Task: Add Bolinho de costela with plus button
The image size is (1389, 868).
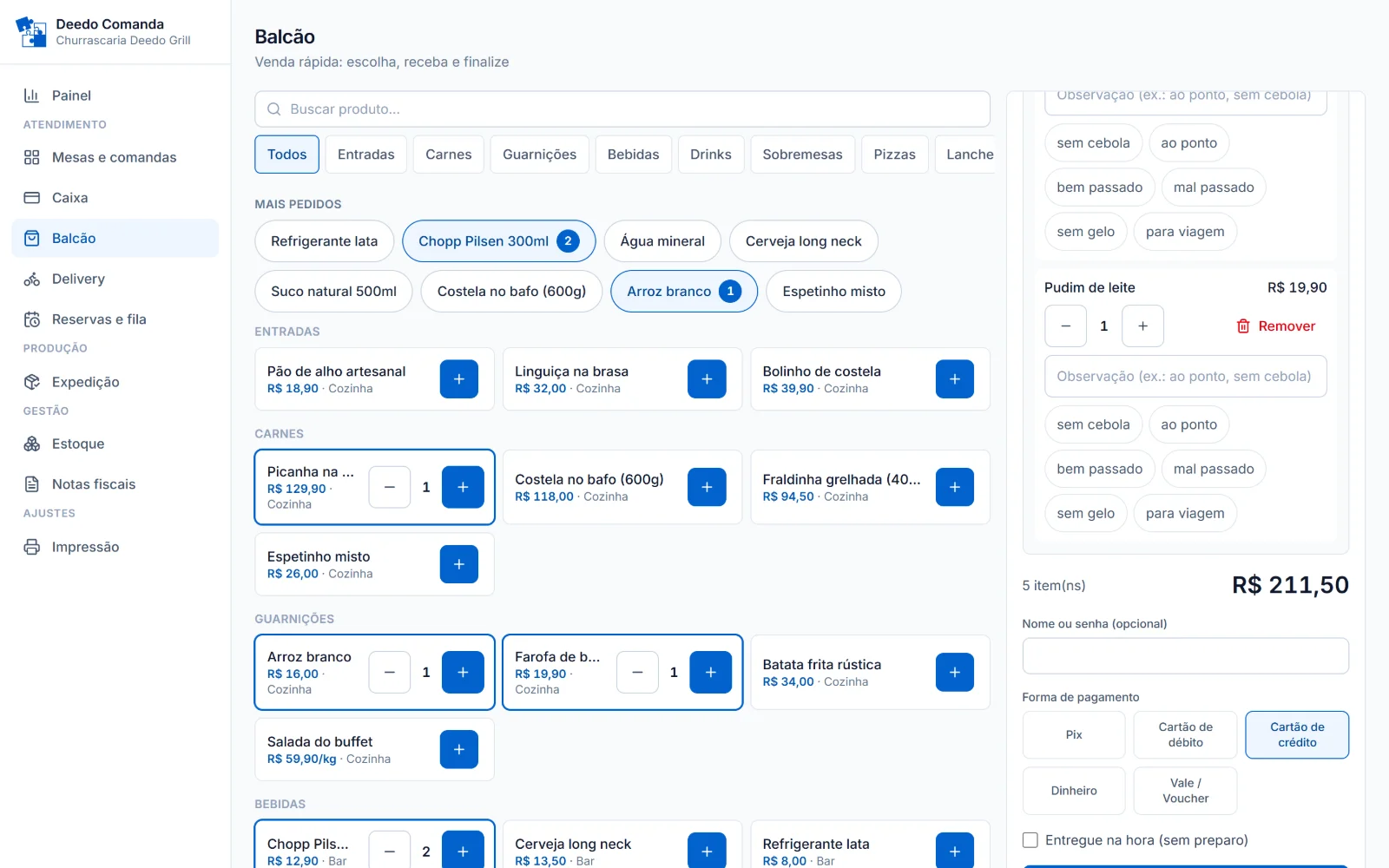Action: click(955, 379)
